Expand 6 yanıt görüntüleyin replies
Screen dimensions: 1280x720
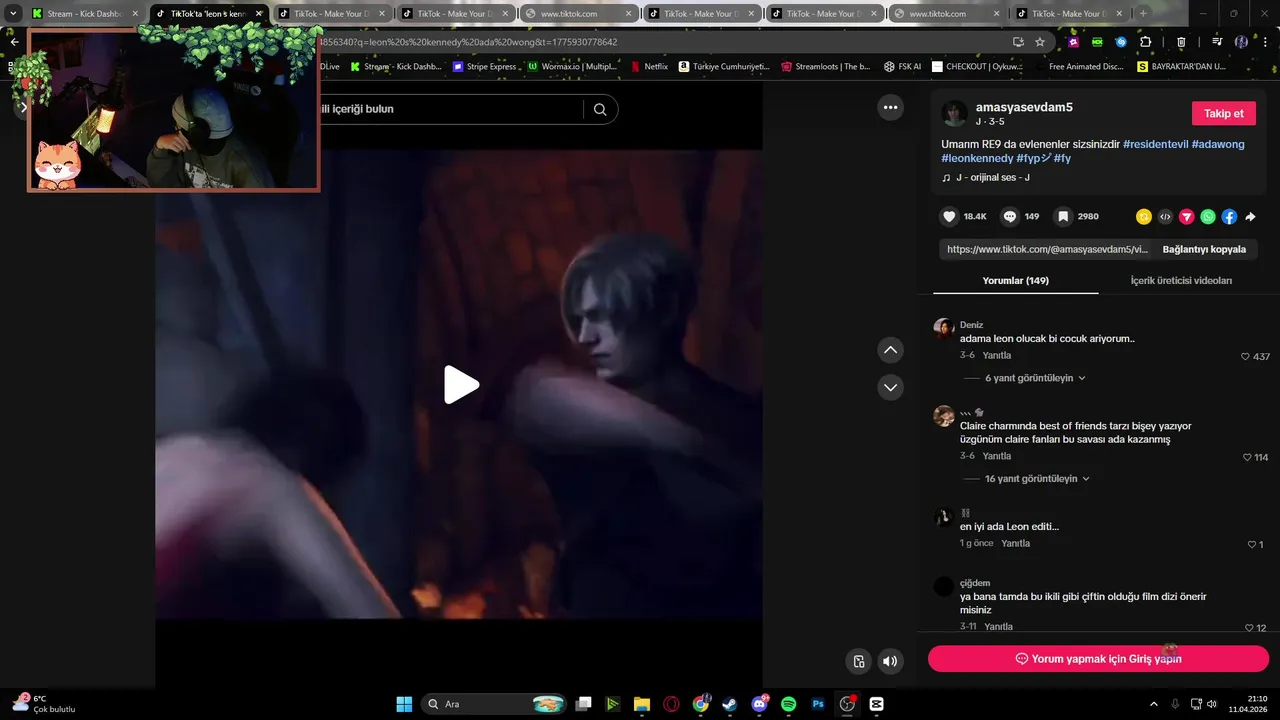click(1035, 378)
